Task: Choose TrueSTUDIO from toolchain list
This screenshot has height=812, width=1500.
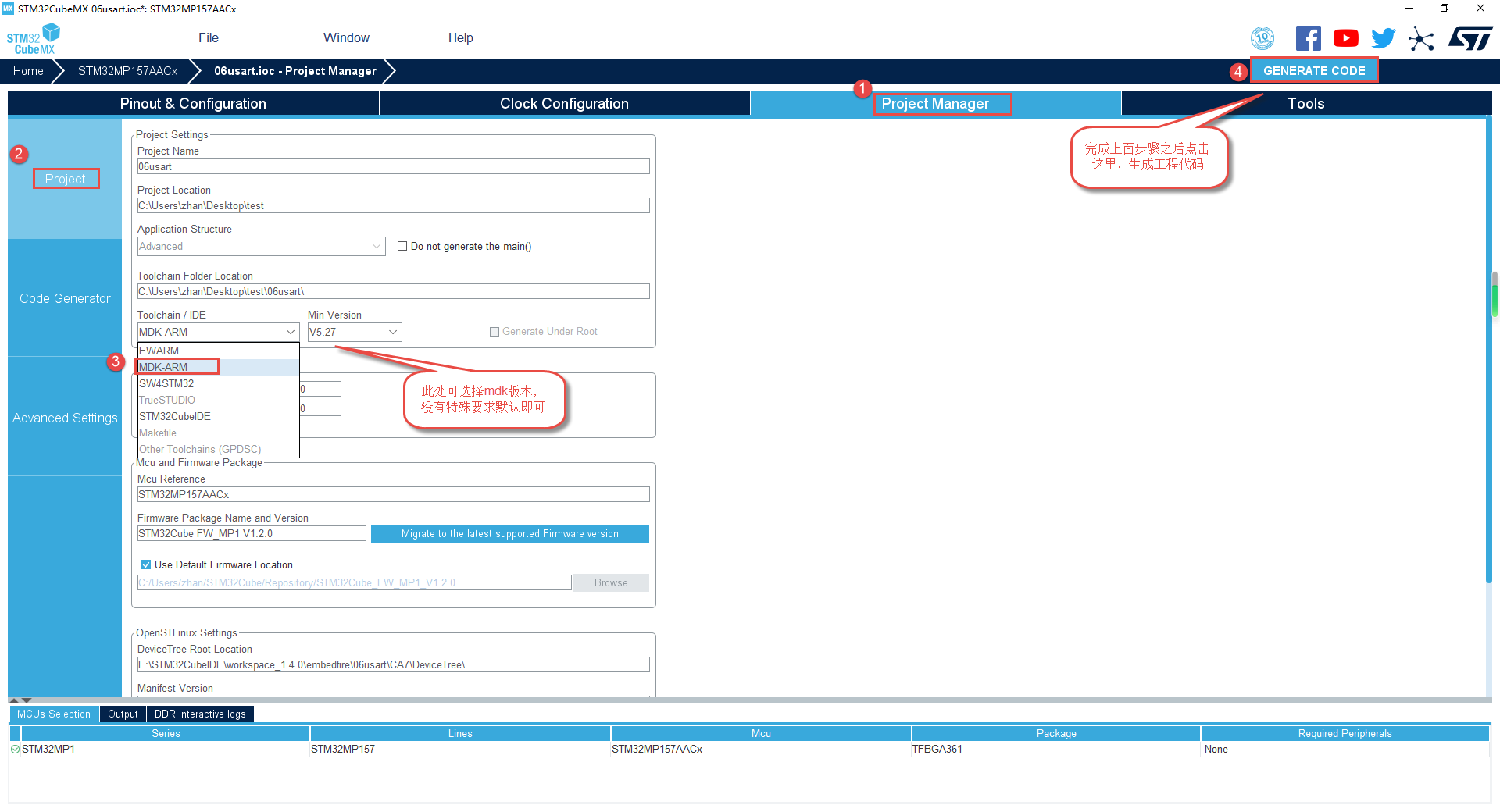Action: (218, 400)
